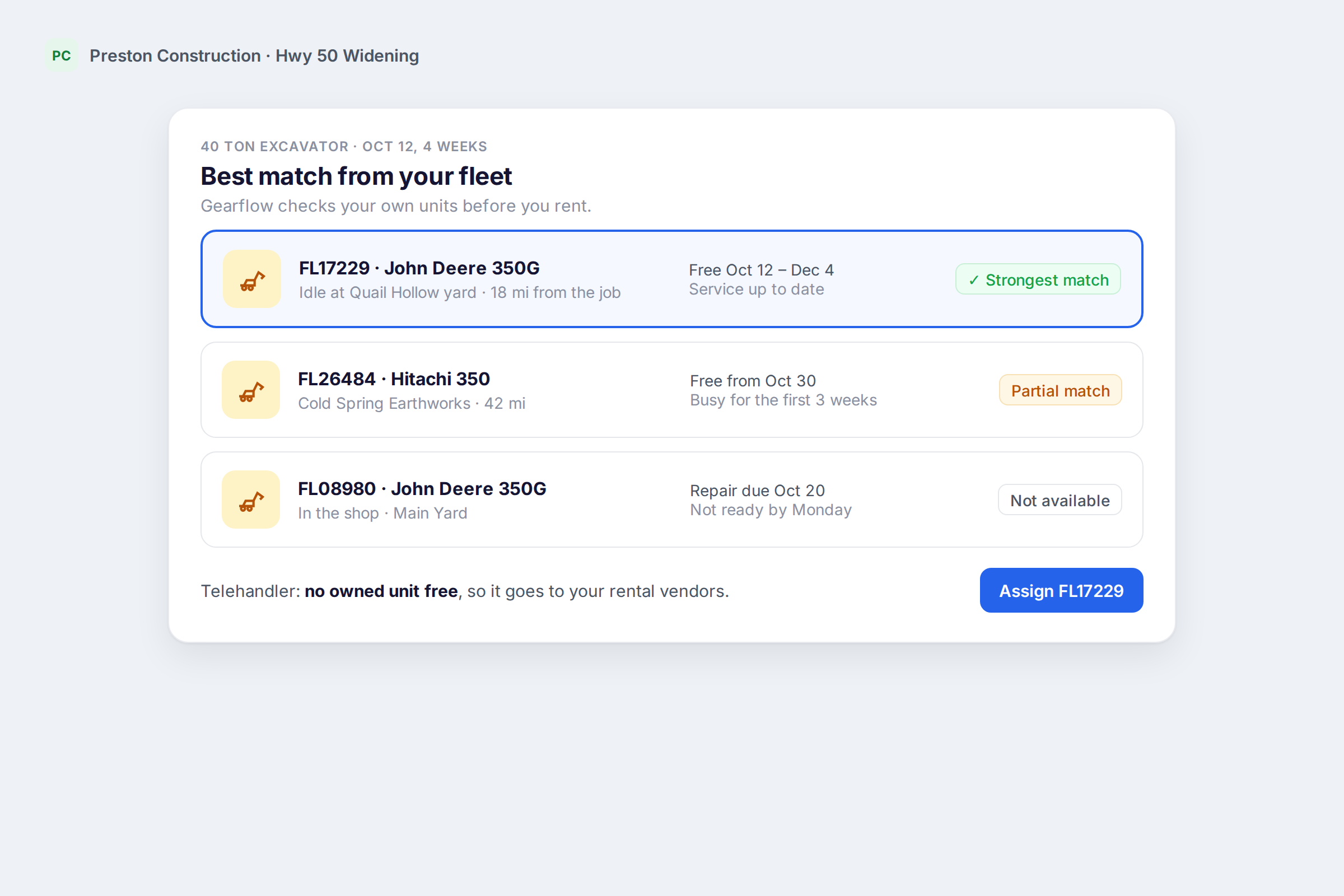Click the 'no owned unit free' telehandler note
The height and width of the screenshot is (896, 1344).
(381, 591)
